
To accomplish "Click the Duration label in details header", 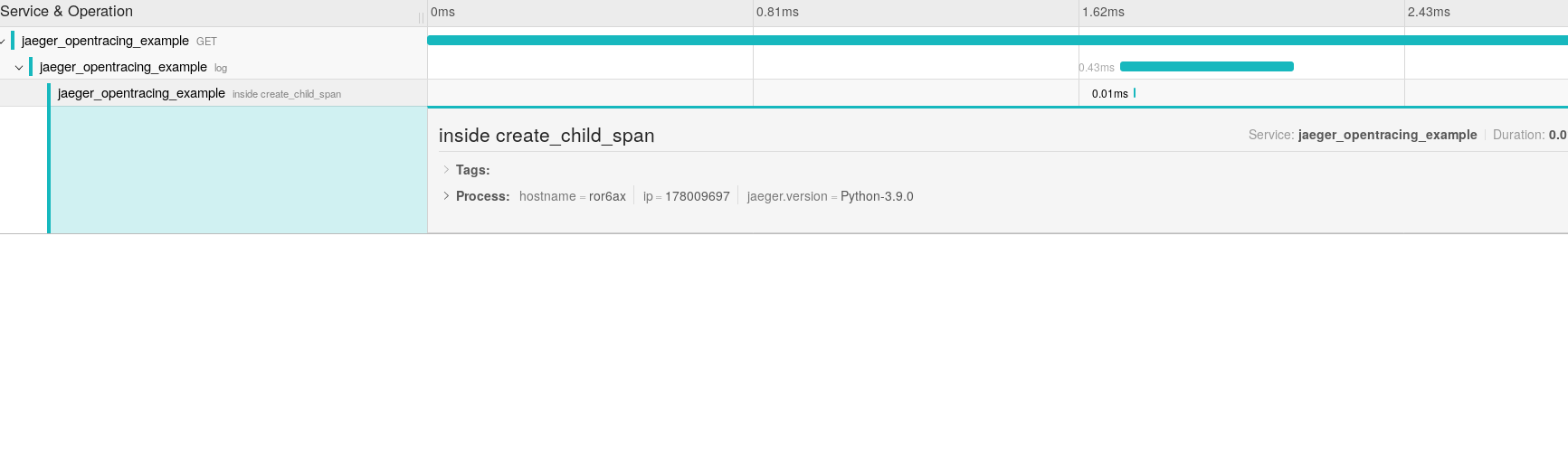I will tap(1518, 135).
